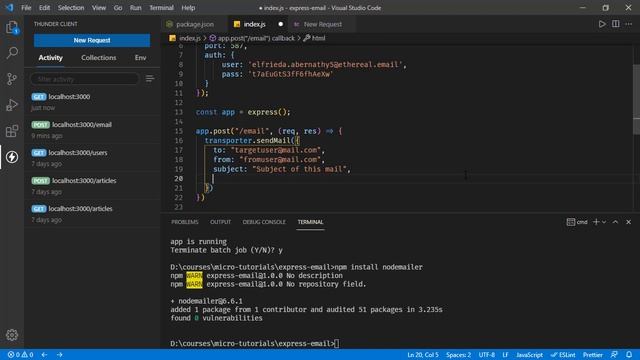Show the Output panel tab

click(220, 222)
